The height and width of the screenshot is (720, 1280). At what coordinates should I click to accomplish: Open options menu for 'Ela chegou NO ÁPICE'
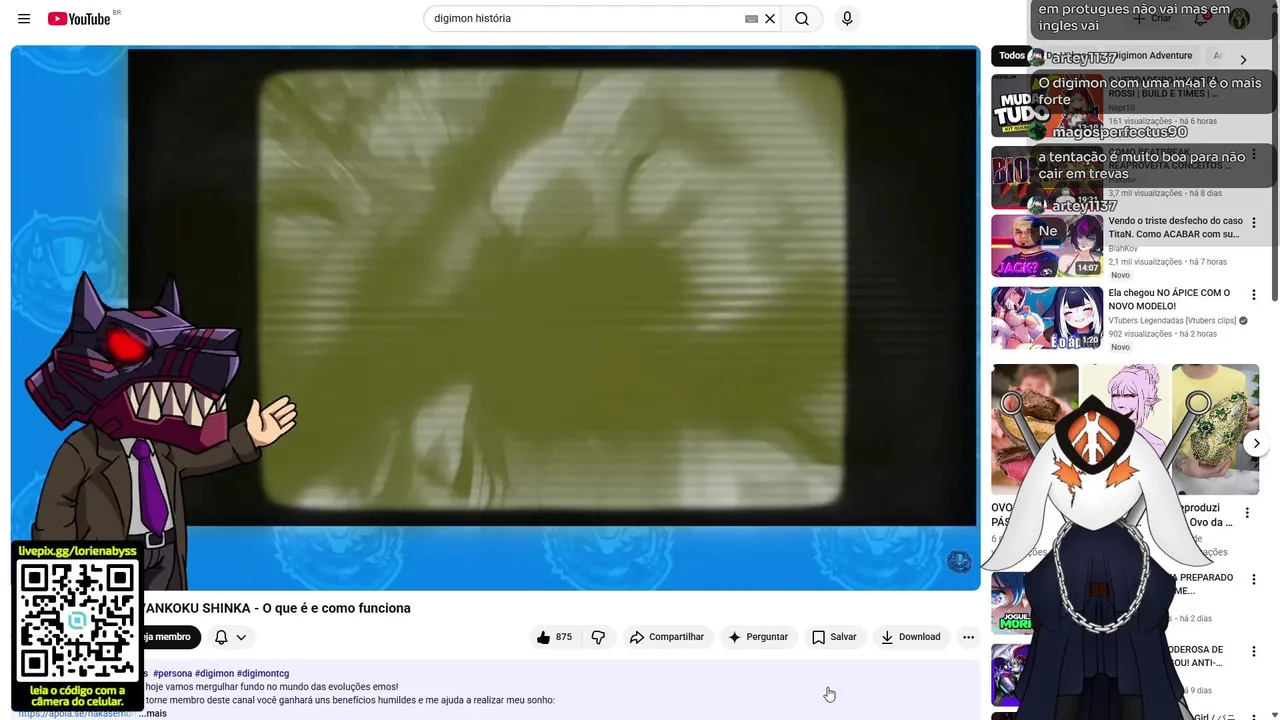pos(1254,295)
